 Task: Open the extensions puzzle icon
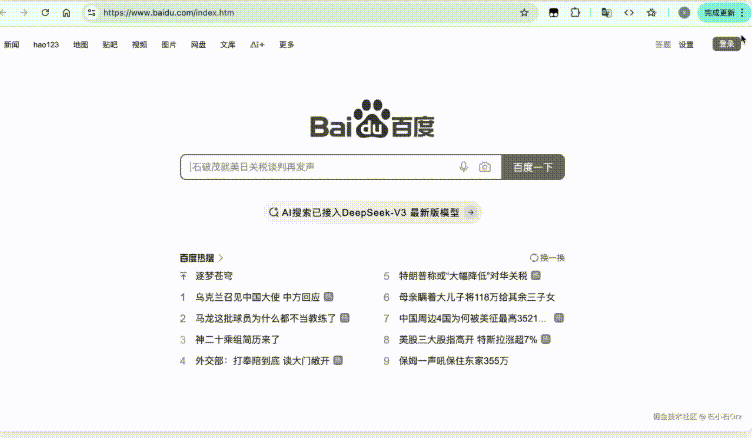pyautogui.click(x=575, y=12)
